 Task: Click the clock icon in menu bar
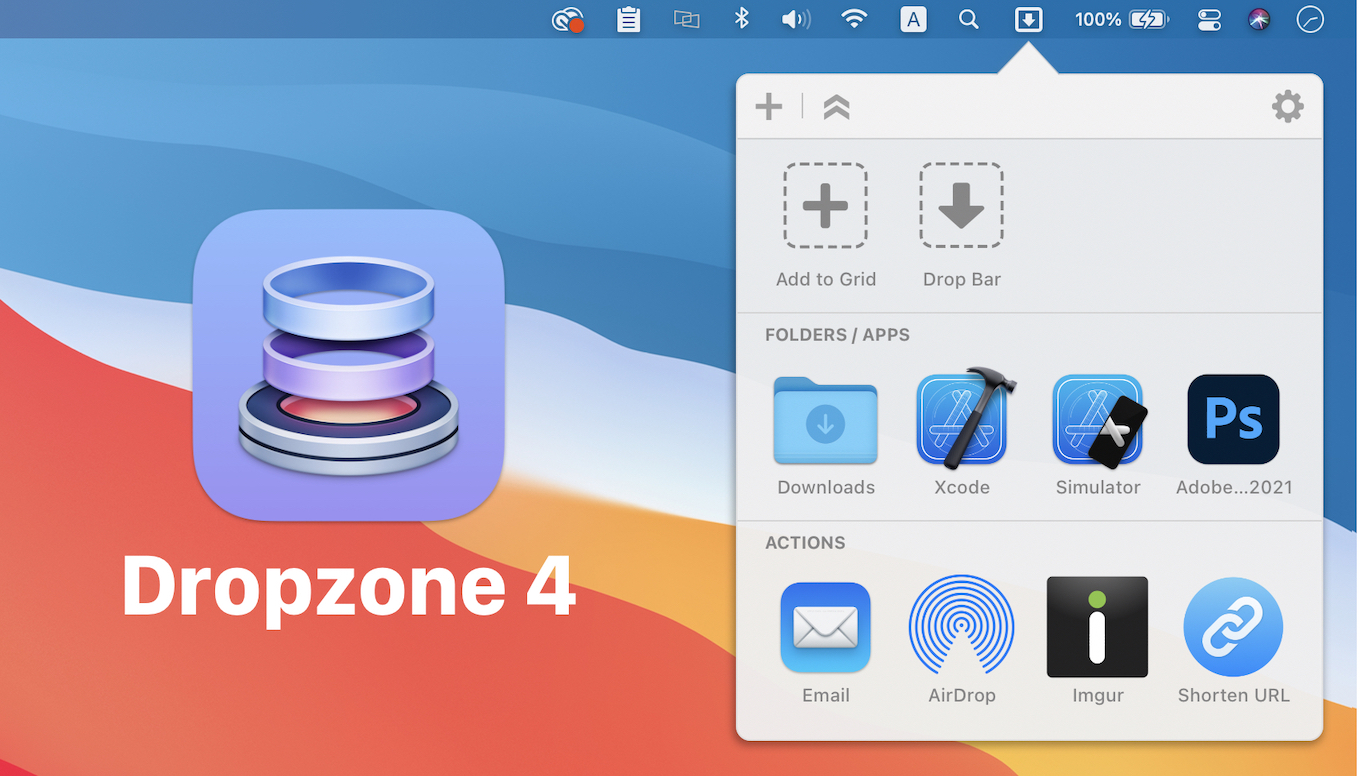coord(1310,19)
